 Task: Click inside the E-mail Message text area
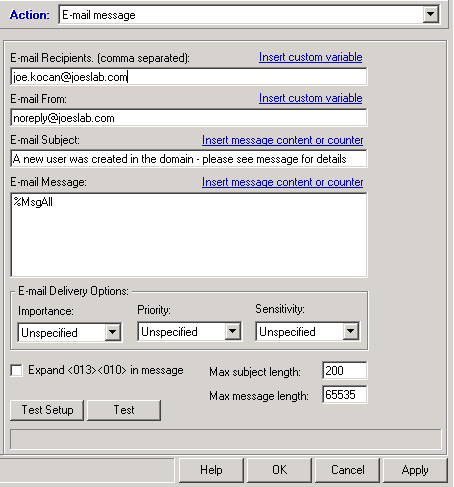pos(189,235)
